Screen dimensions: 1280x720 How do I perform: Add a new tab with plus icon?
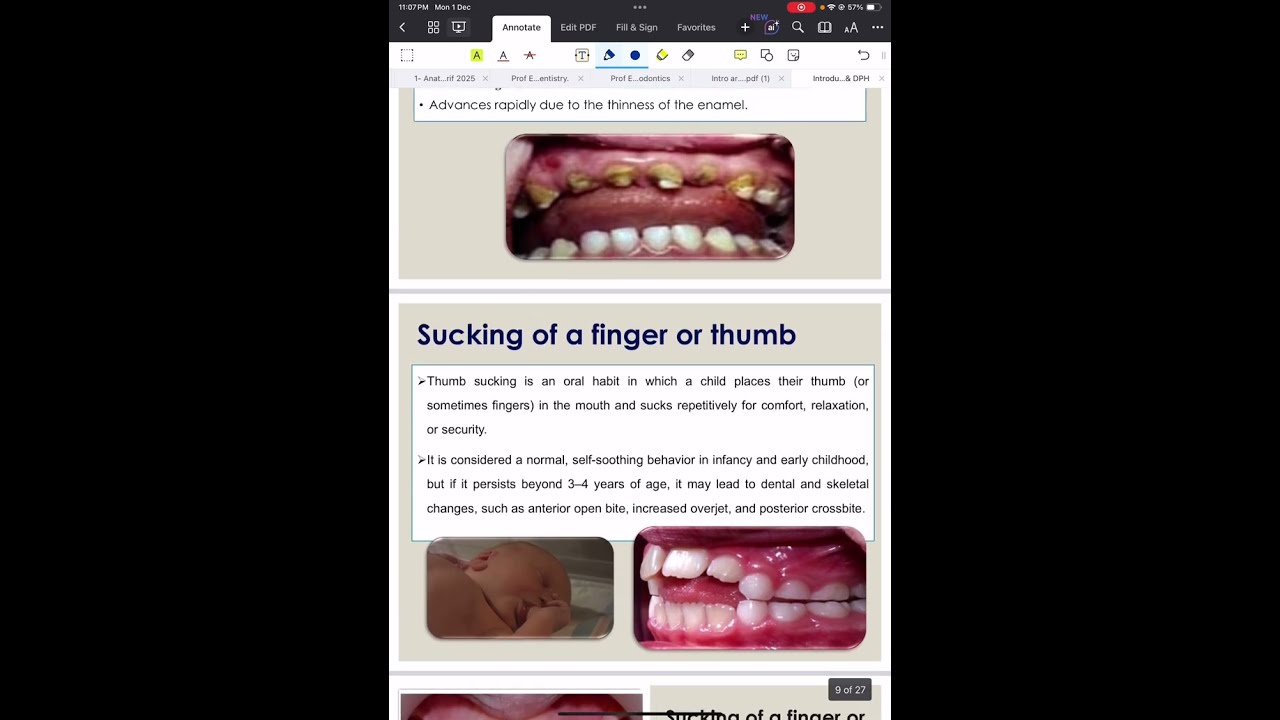[745, 28]
